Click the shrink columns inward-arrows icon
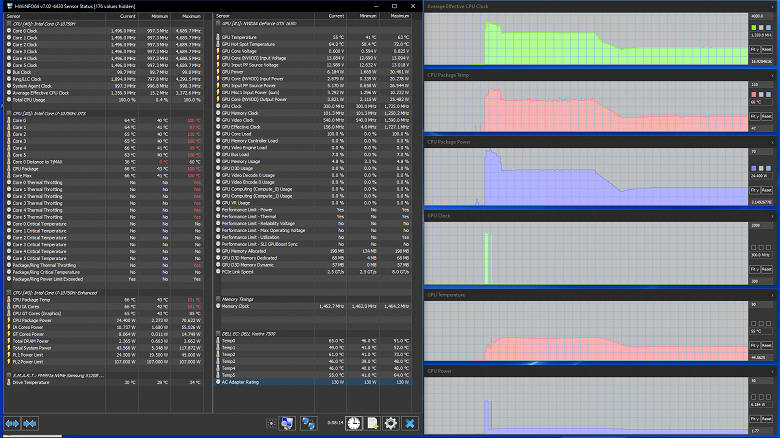The height and width of the screenshot is (438, 780). coord(30,424)
